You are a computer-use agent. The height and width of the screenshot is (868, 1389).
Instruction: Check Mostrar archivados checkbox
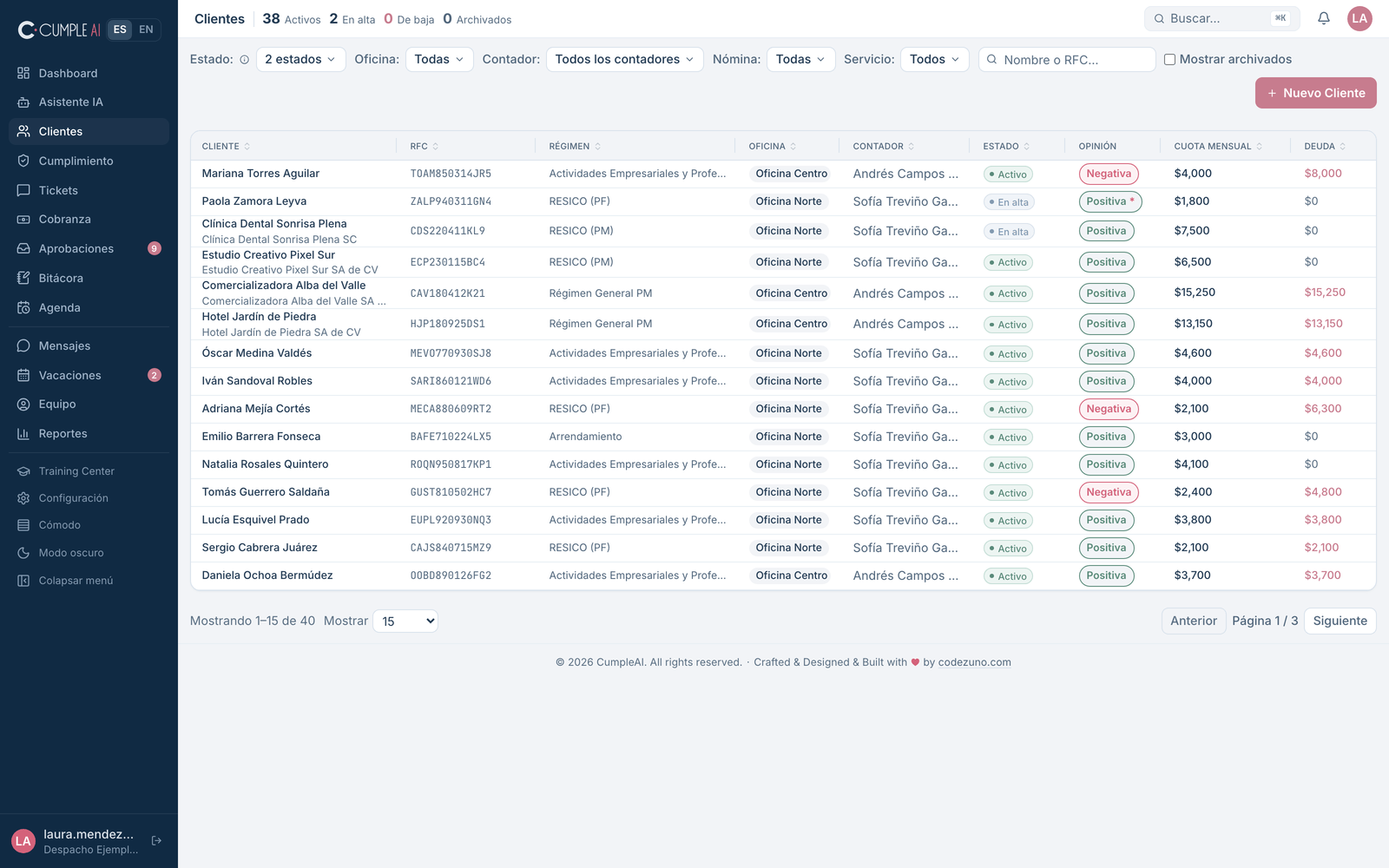(1169, 60)
